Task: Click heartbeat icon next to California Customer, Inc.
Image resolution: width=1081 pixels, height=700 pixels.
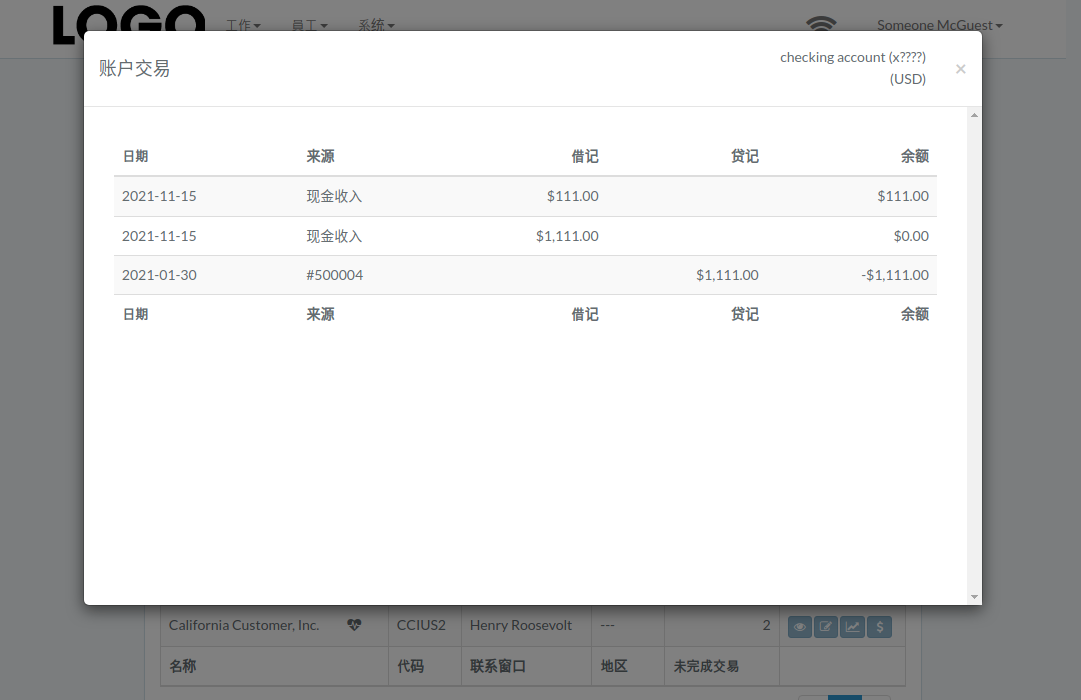Action: click(x=354, y=625)
